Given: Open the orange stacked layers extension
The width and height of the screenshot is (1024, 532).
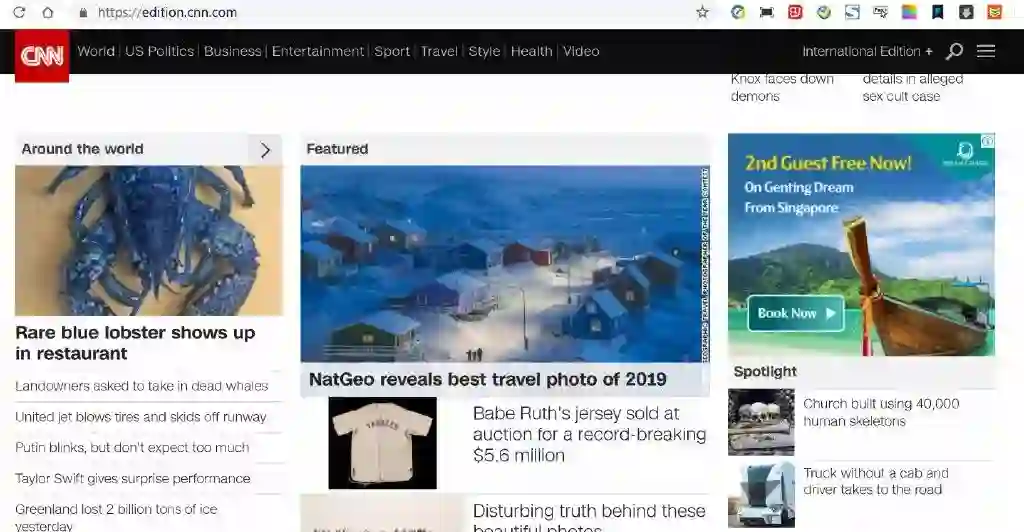Looking at the screenshot, I should click(x=995, y=12).
